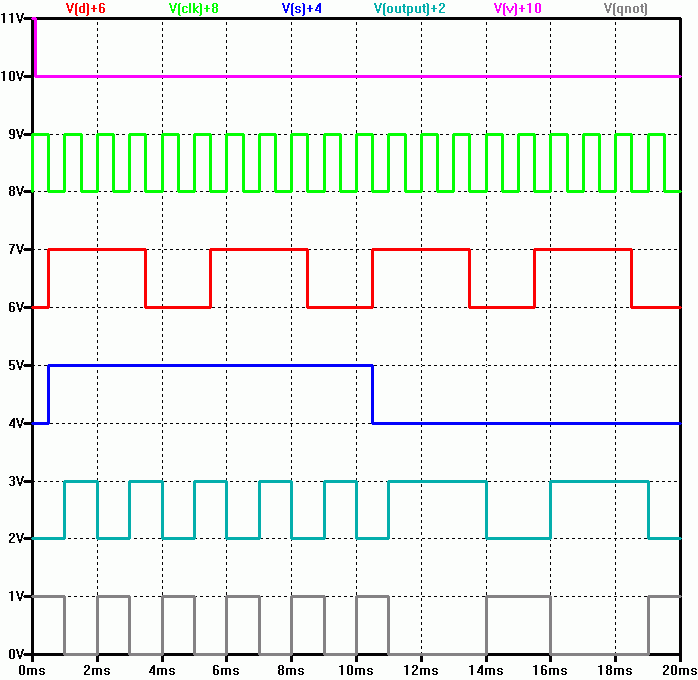Click the 6V vertical axis label
The width and height of the screenshot is (698, 680).
16,307
